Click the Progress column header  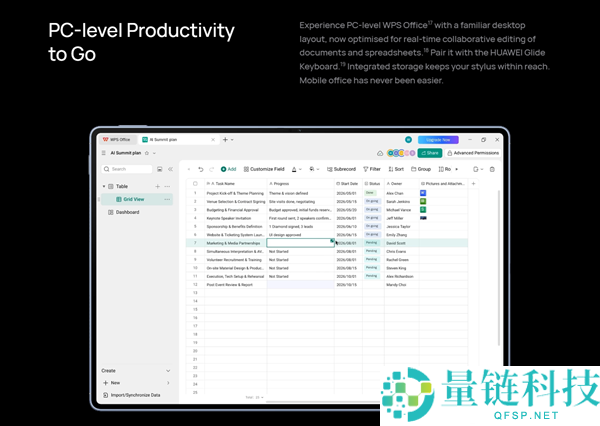coord(300,184)
